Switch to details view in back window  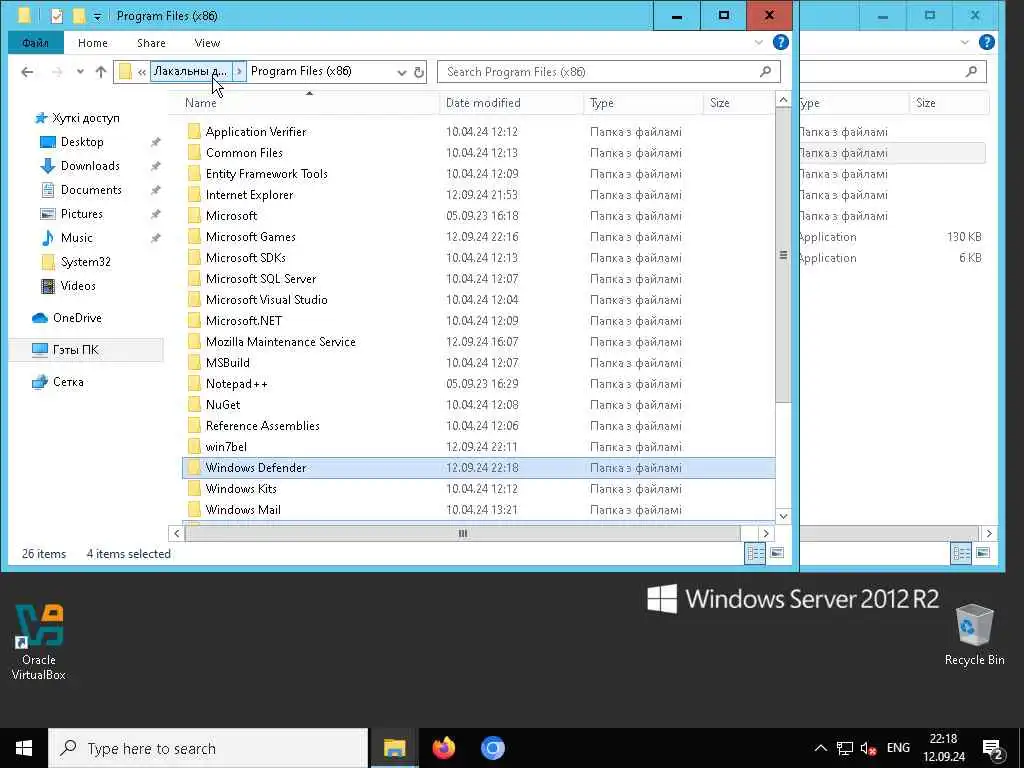[x=961, y=553]
